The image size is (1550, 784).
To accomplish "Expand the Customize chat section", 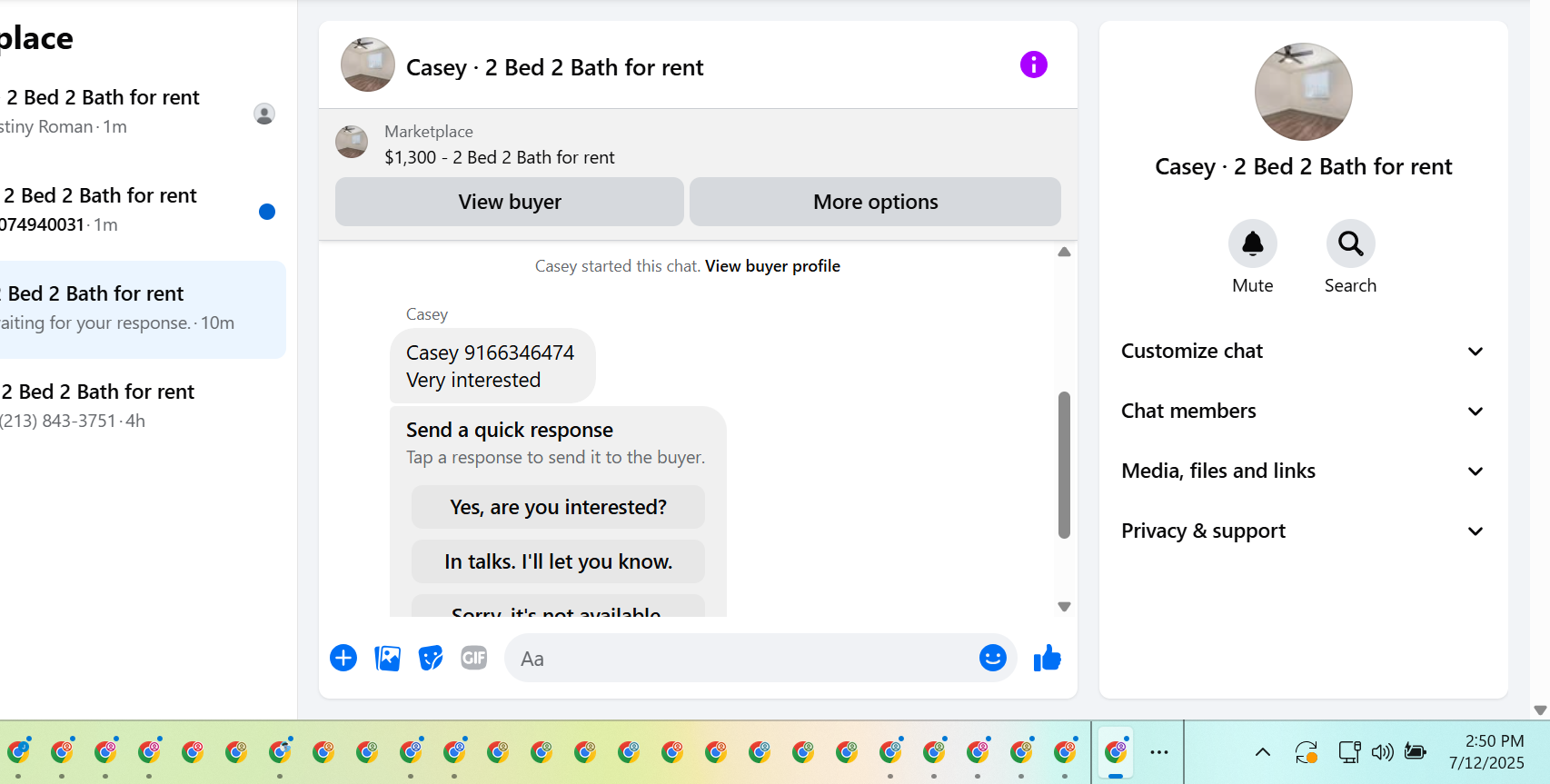I will tap(1303, 351).
